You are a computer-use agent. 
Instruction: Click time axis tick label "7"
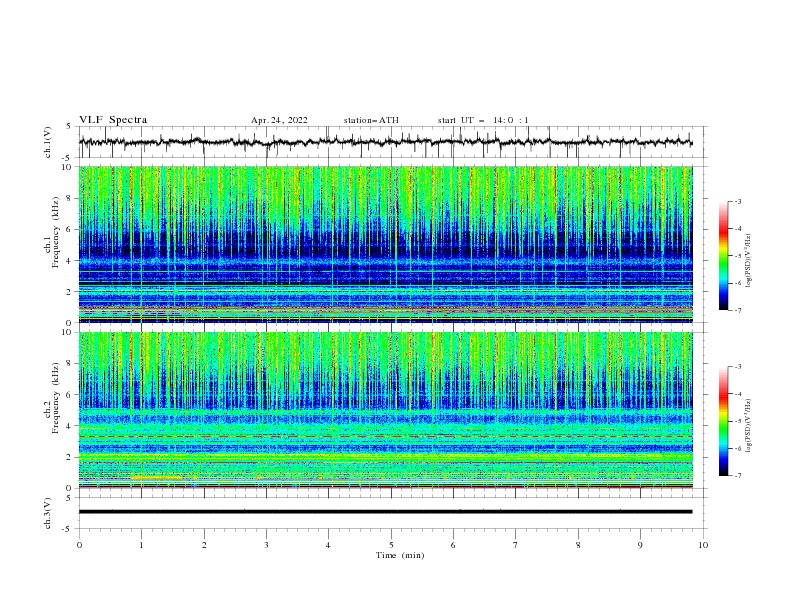click(516, 545)
